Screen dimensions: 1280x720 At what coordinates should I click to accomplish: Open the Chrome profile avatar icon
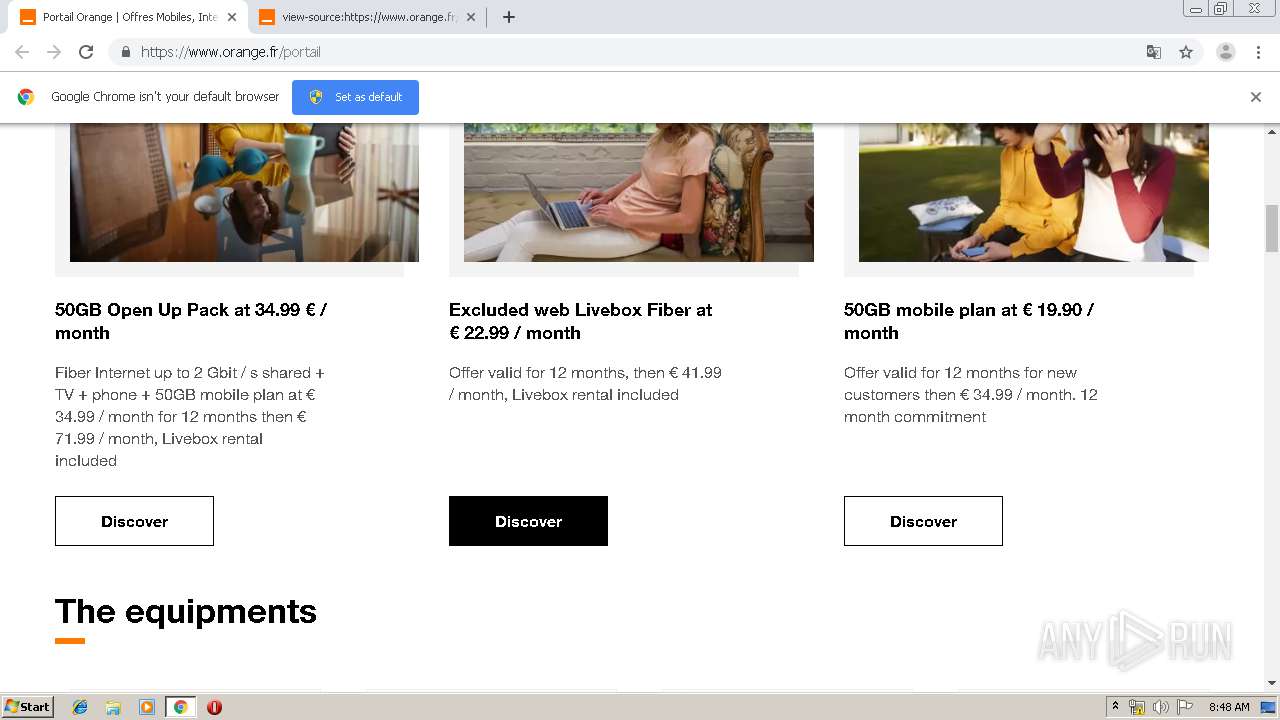[1226, 52]
